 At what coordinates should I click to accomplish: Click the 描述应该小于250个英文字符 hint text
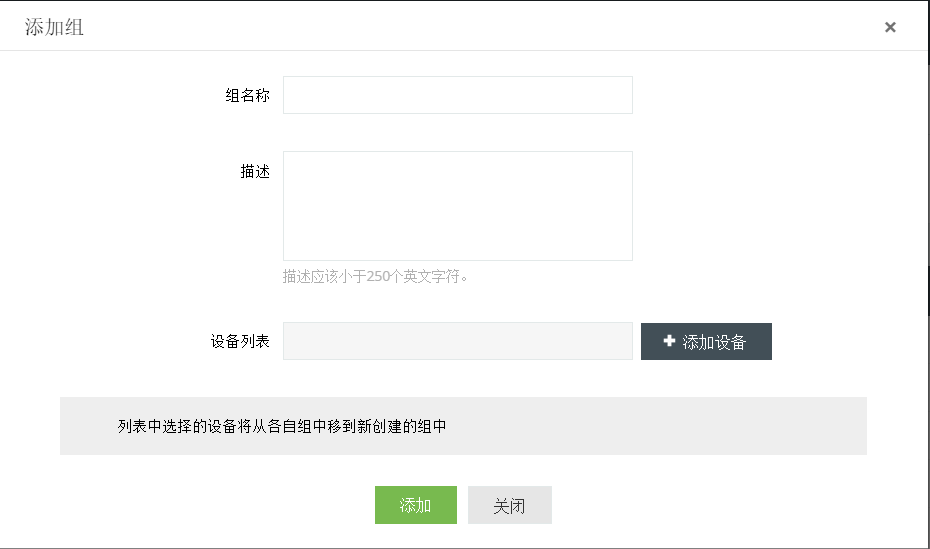pos(375,277)
